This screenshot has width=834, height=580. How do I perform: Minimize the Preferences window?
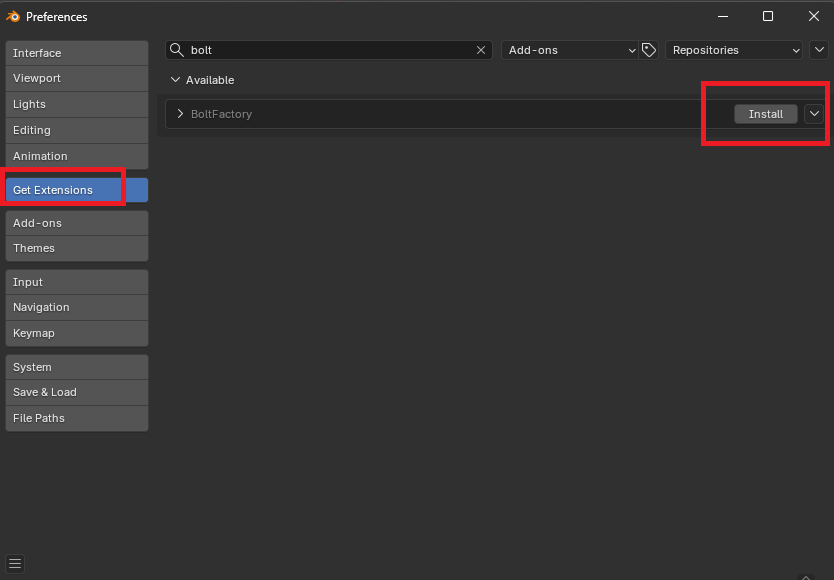(722, 16)
